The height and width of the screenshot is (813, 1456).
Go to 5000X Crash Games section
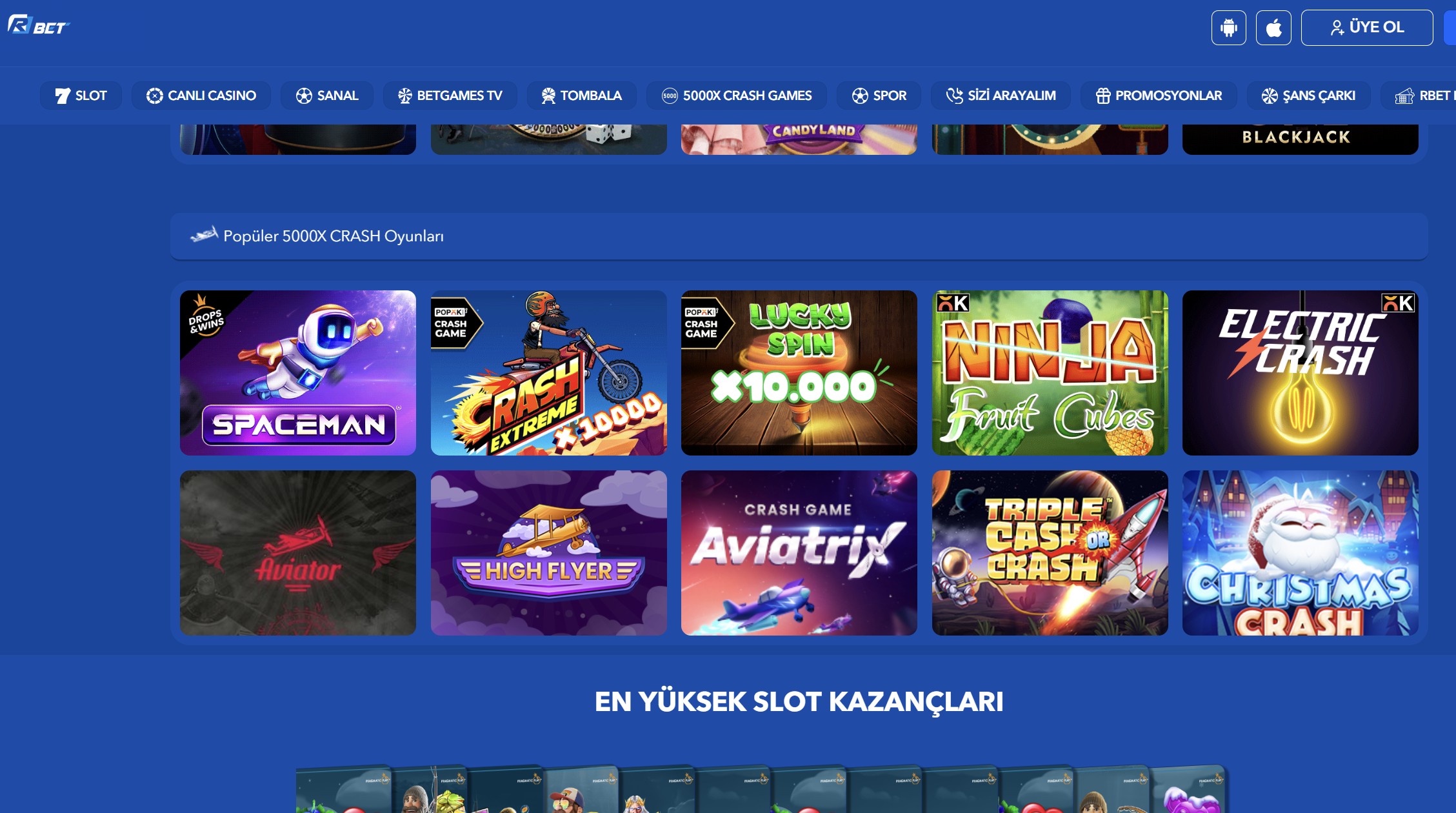pos(737,95)
